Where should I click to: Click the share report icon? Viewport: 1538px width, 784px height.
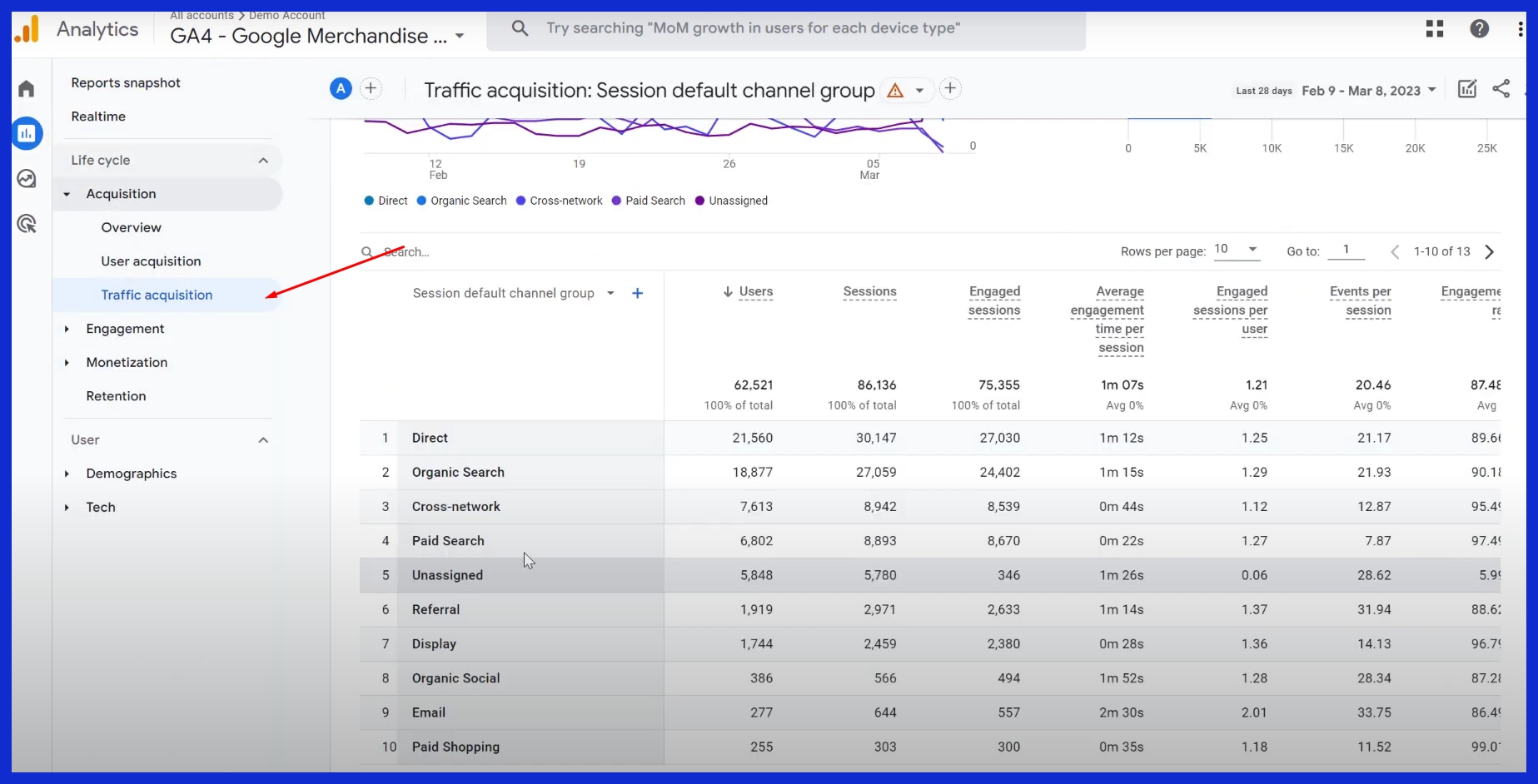[x=1501, y=89]
